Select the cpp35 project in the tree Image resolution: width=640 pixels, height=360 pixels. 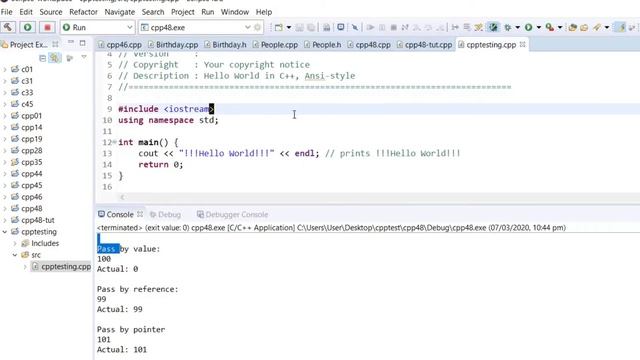click(x=27, y=162)
